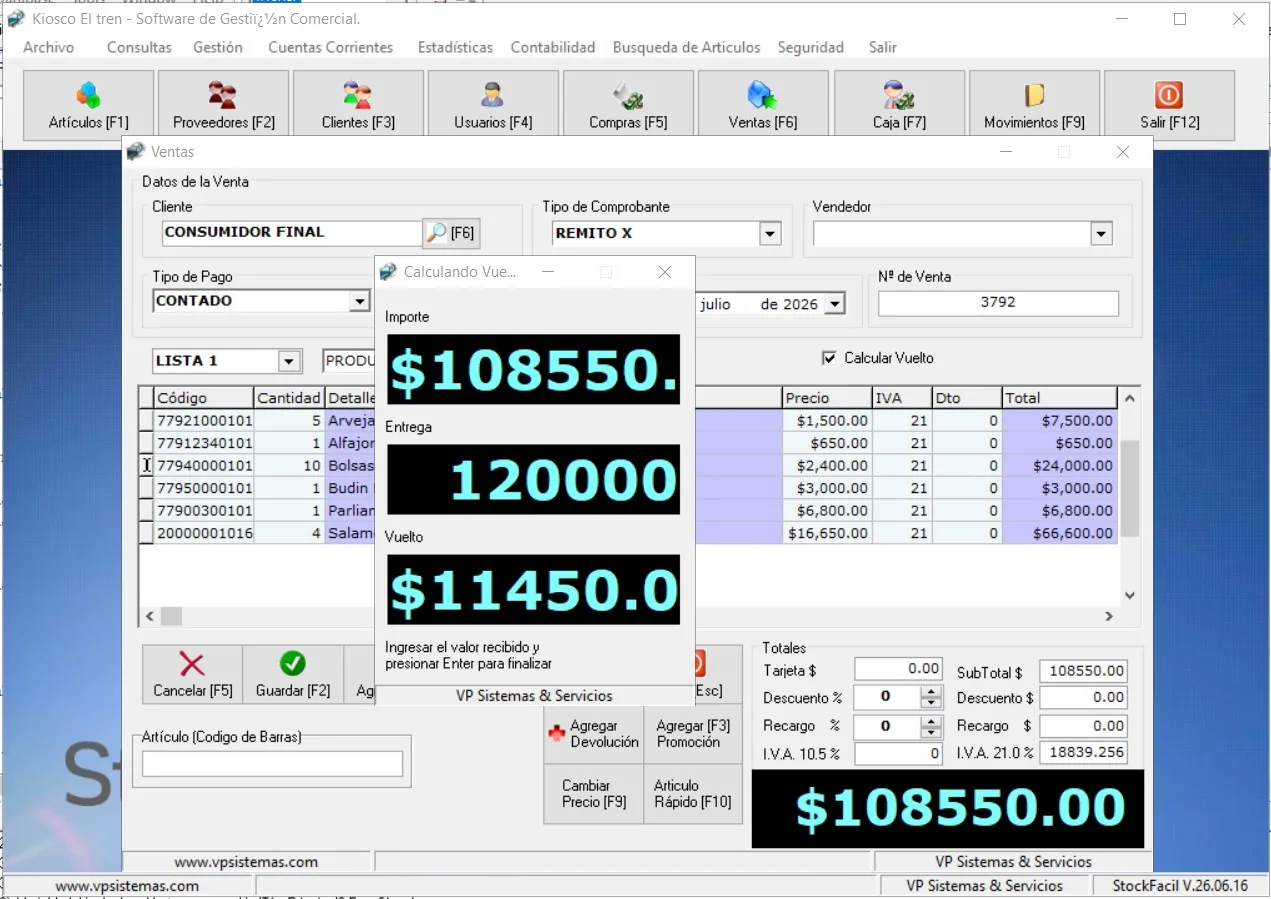
Task: Increase the Descuento % stepper value
Action: (931, 692)
